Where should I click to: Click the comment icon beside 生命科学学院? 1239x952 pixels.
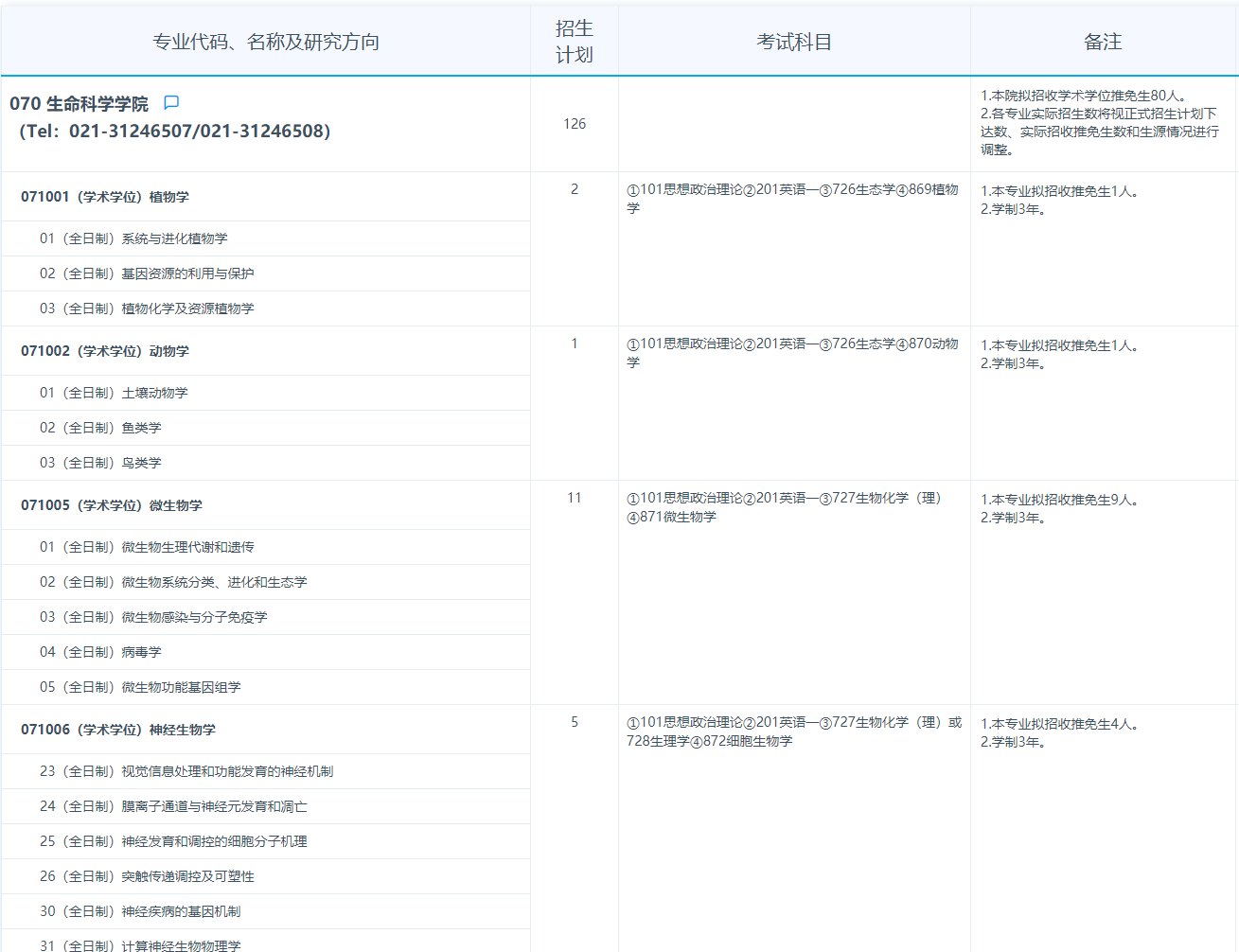(171, 102)
